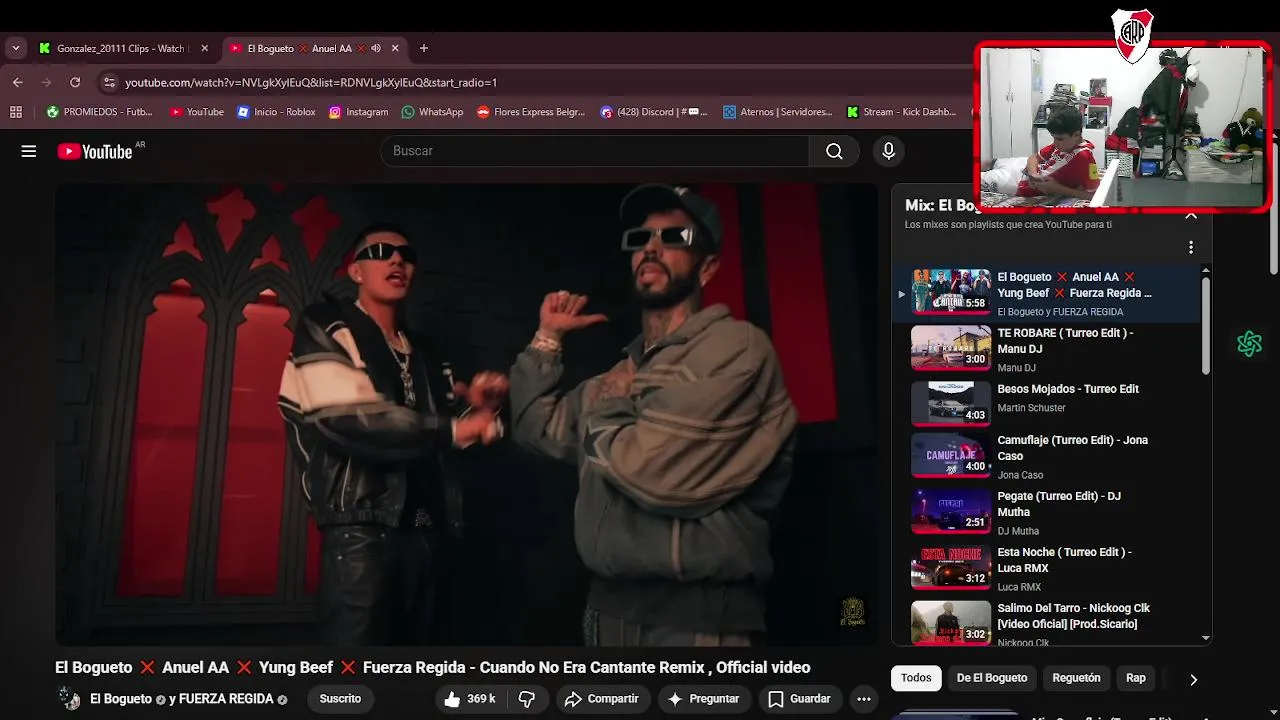This screenshot has width=1280, height=720.
Task: Click the browser address bar URL
Action: [x=311, y=82]
